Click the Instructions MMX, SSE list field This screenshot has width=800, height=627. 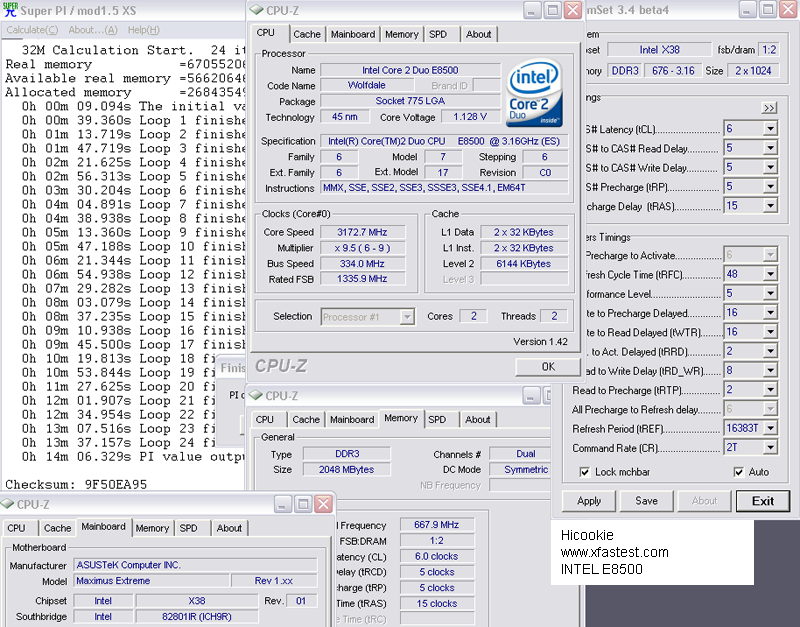click(x=444, y=188)
